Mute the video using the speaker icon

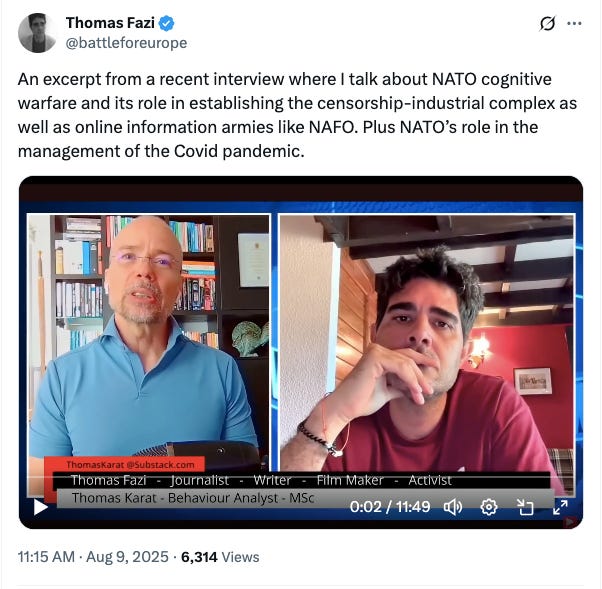click(453, 507)
